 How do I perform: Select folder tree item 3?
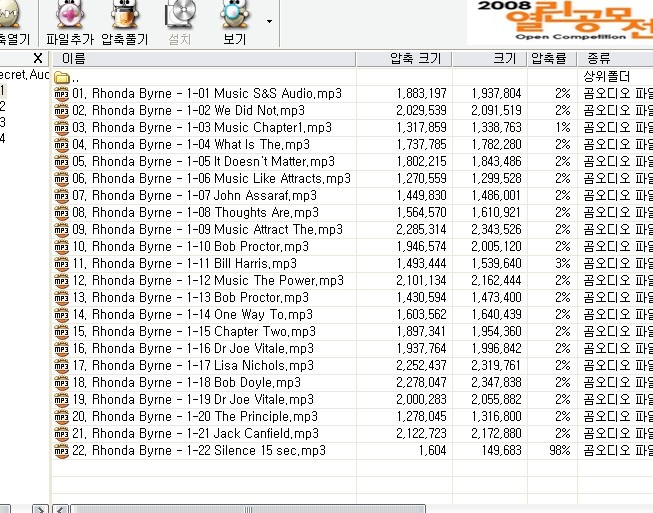tap(3, 122)
